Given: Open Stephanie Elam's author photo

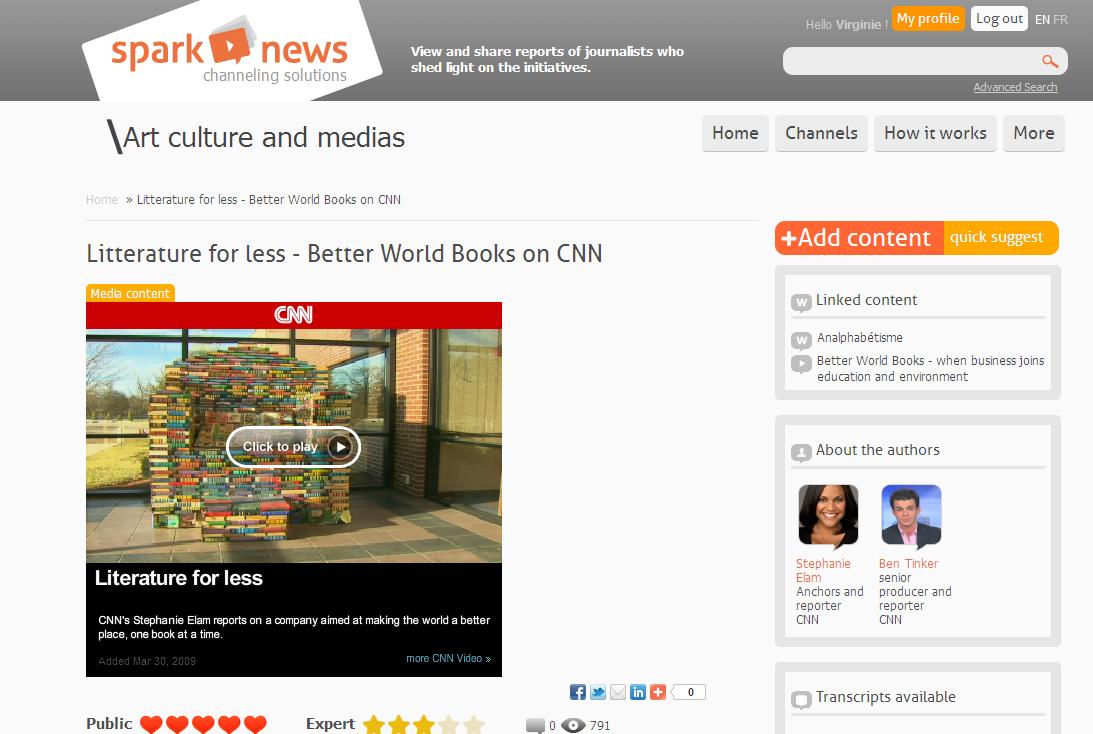Looking at the screenshot, I should pos(828,516).
